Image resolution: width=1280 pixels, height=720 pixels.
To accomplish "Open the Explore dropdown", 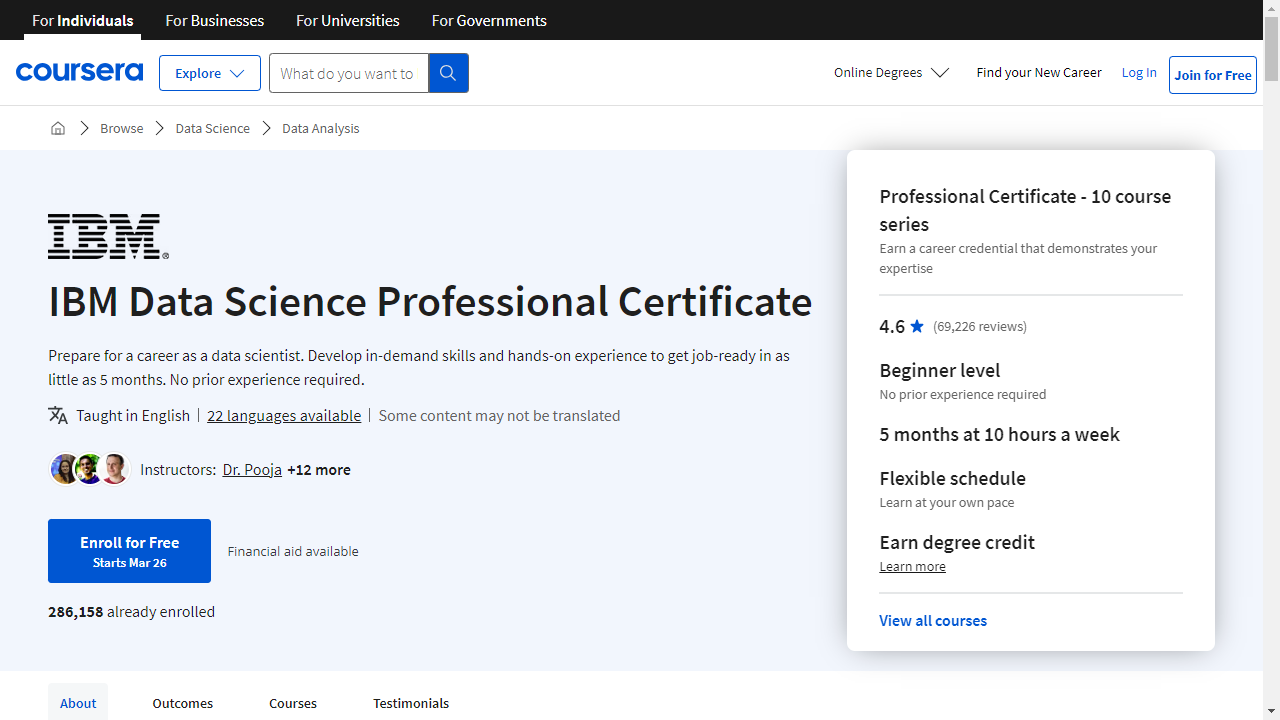I will click(x=210, y=73).
